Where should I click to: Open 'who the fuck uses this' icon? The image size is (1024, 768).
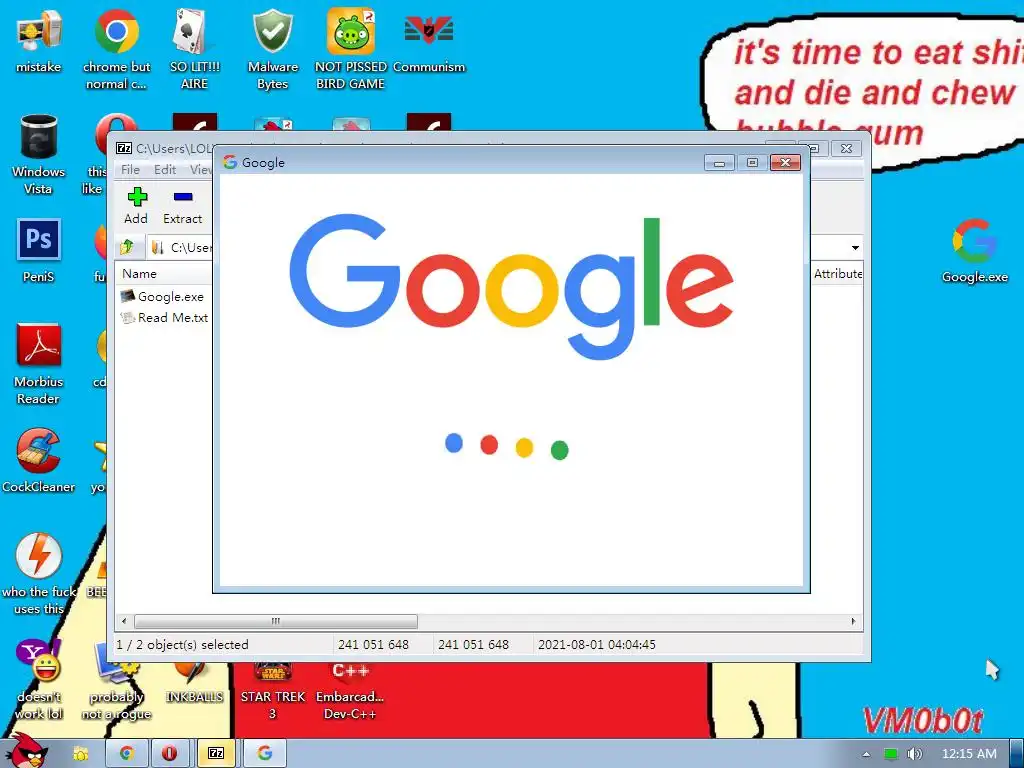pos(39,575)
